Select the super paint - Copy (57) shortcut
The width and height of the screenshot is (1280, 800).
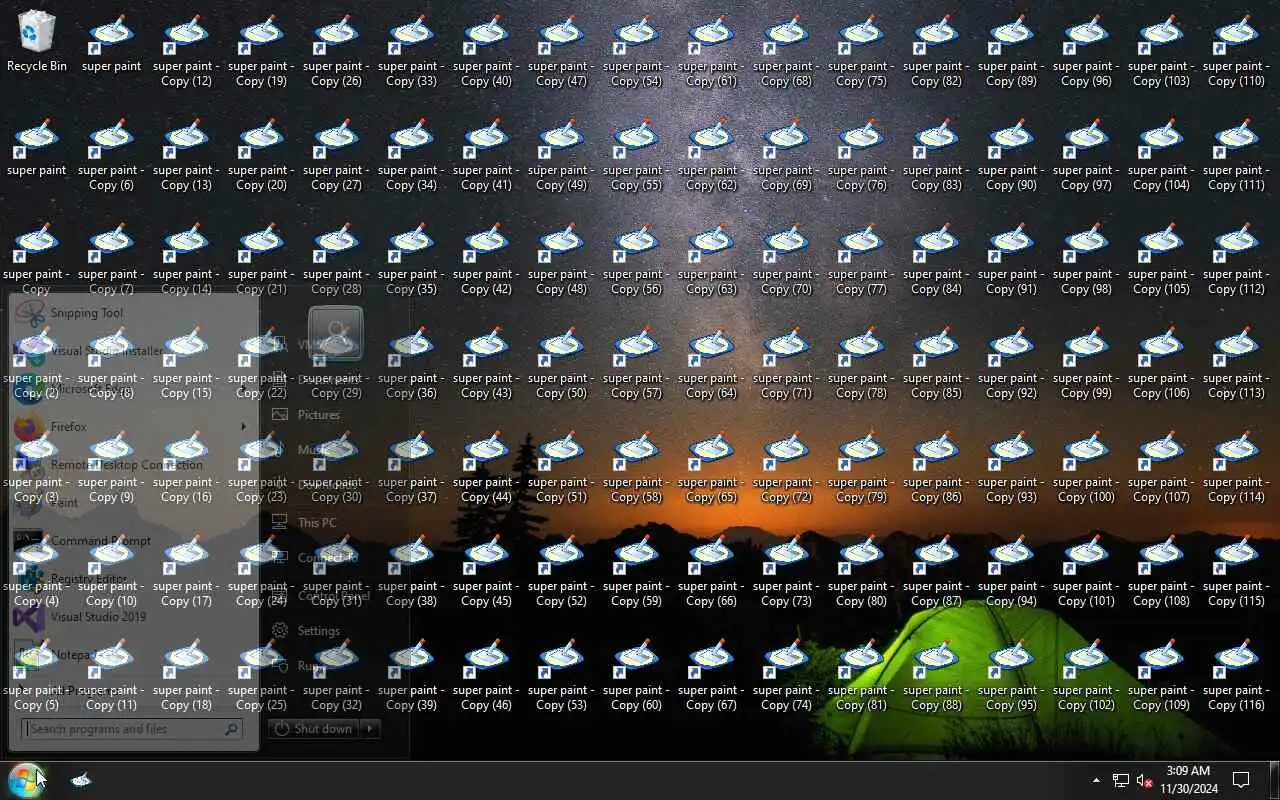coord(636,363)
